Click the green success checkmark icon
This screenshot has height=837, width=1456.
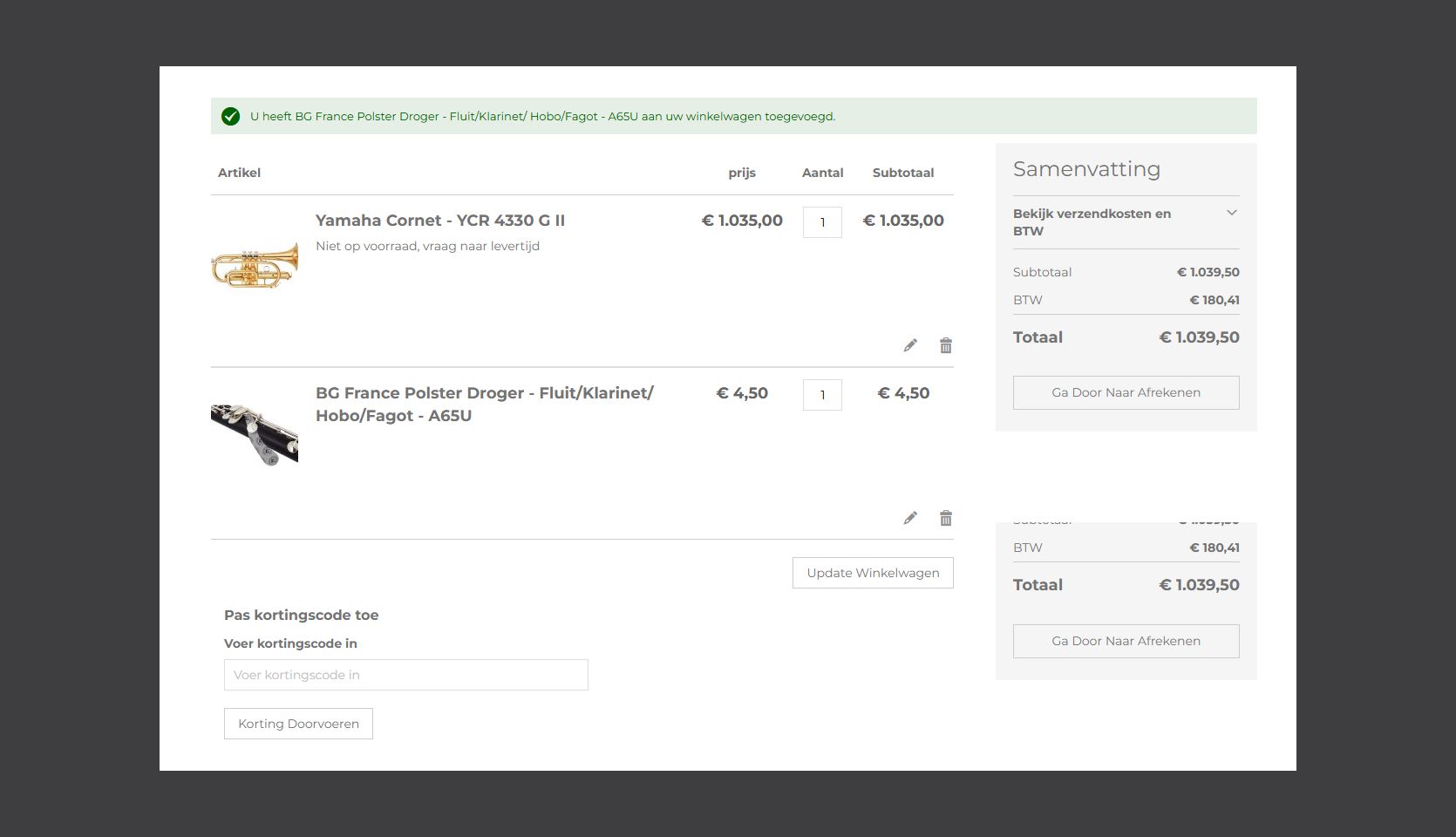click(x=230, y=116)
